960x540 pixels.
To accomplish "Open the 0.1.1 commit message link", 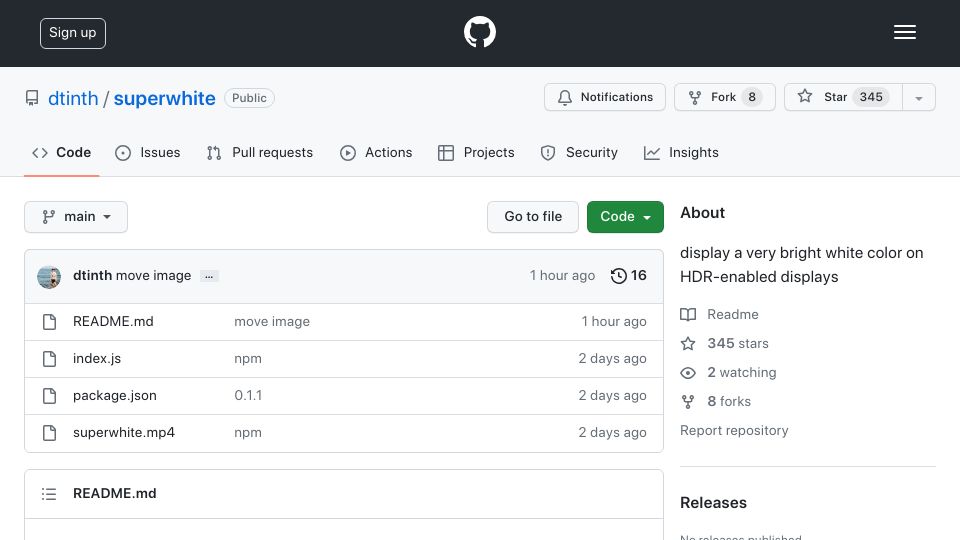I will tap(248, 396).
